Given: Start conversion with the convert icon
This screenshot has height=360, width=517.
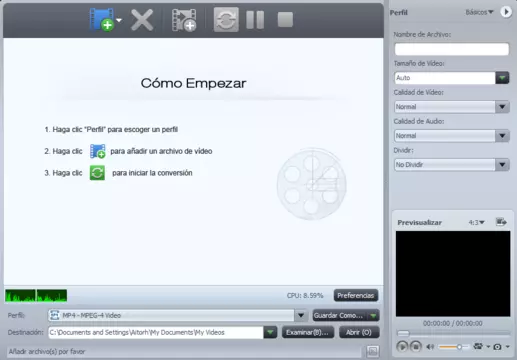Looking at the screenshot, I should pyautogui.click(x=226, y=20).
